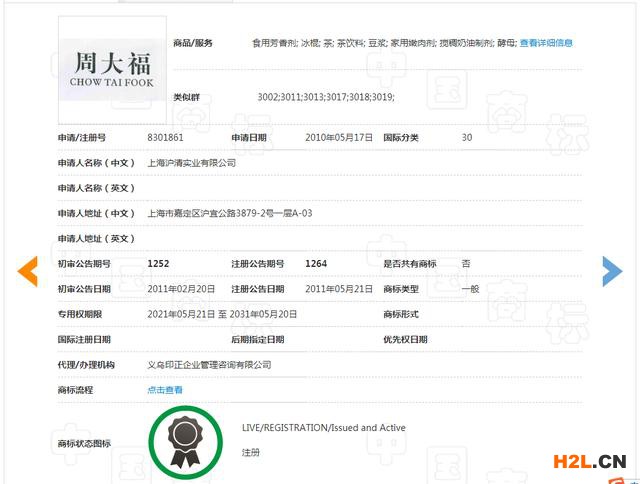Click the 申请人名称（英文）label
Viewport: 640px width, 484px height.
96,188
